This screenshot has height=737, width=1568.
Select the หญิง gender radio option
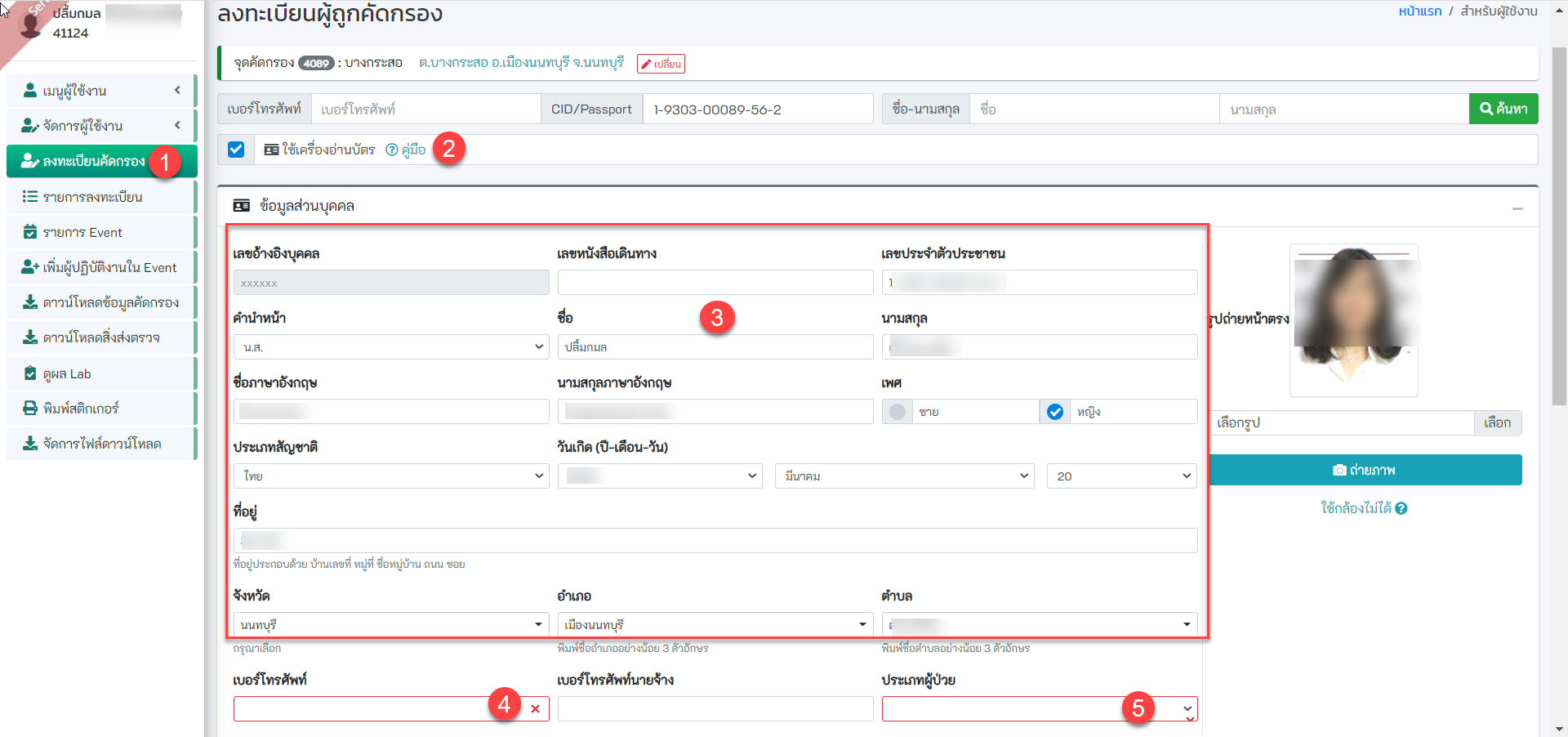tap(1055, 412)
